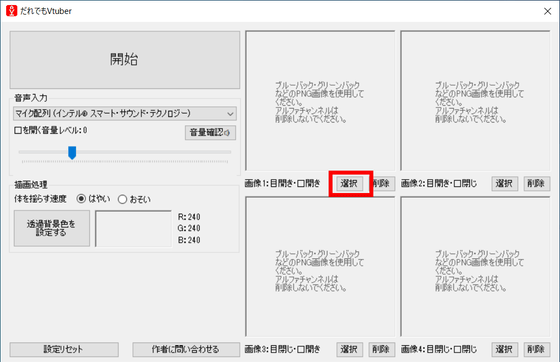Click the 画像2 image preview area
Image resolution: width=560 pixels, height=362 pixels.
pos(475,101)
